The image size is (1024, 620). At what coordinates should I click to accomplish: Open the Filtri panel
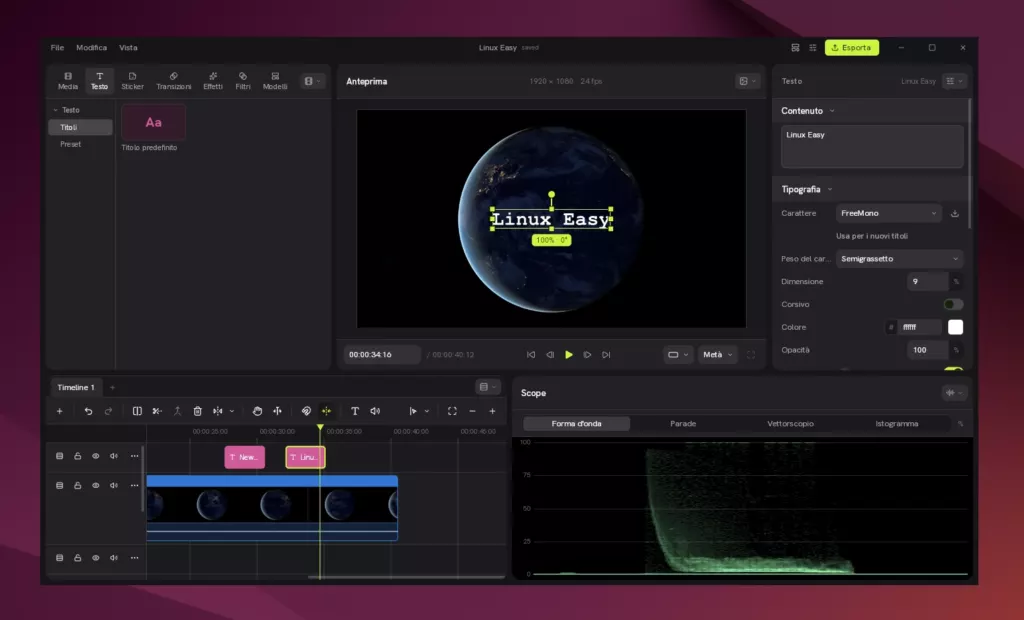pyautogui.click(x=243, y=80)
